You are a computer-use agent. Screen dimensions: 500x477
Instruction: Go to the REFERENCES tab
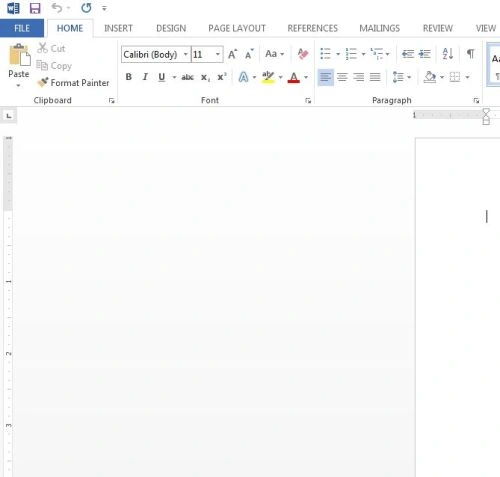[313, 28]
